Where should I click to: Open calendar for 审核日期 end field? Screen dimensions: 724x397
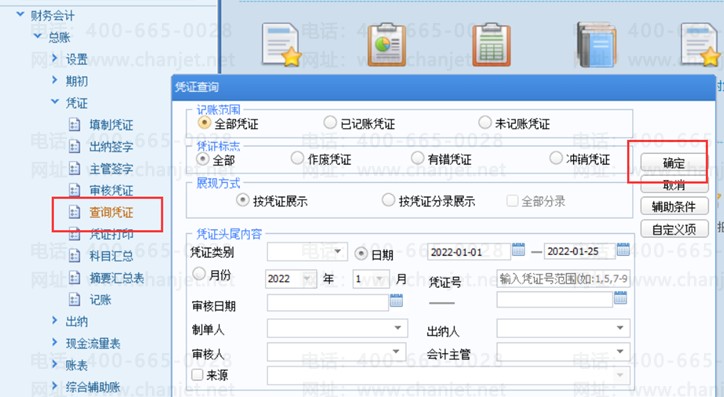point(621,298)
